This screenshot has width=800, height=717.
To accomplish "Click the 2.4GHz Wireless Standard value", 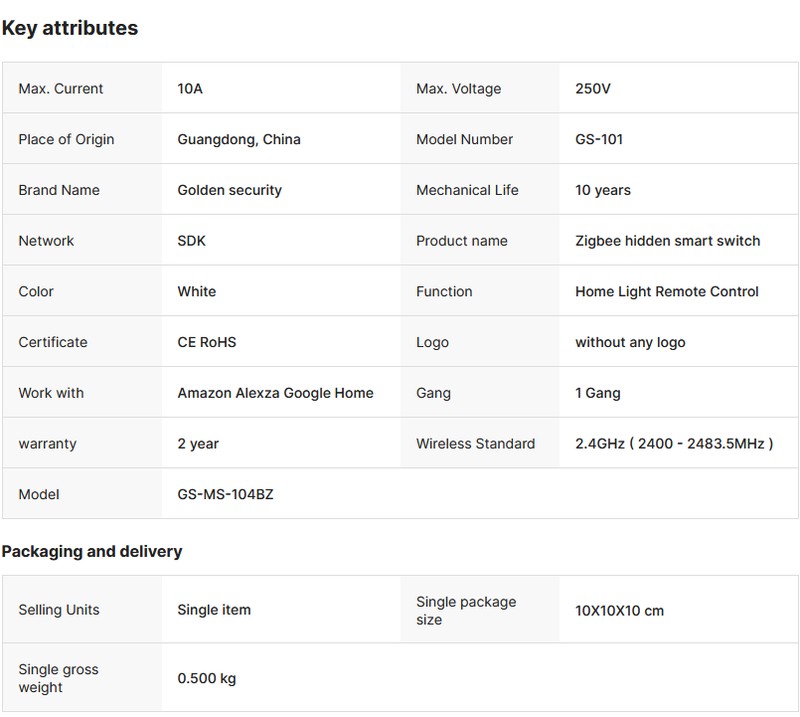I will tap(673, 444).
